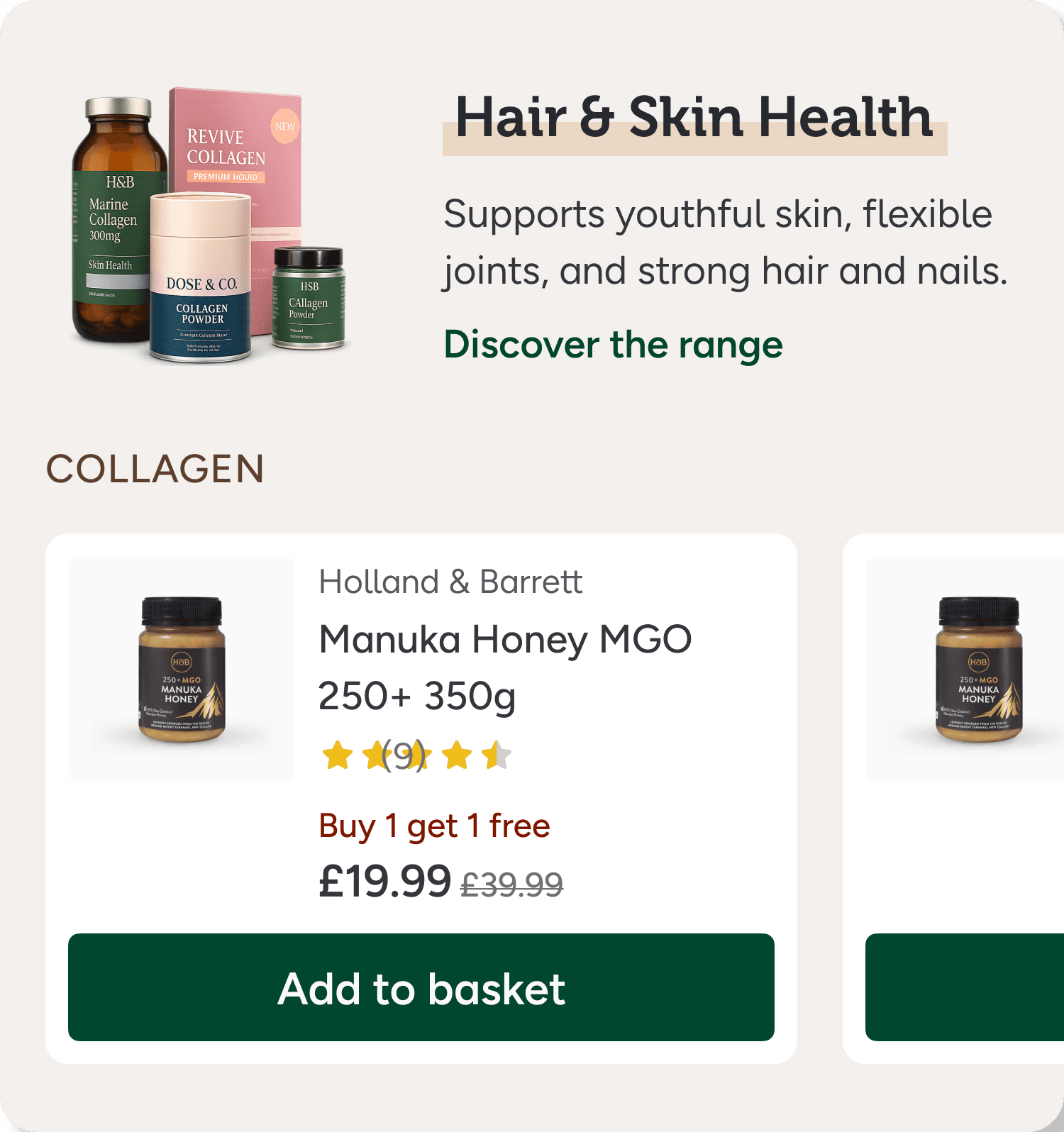Open the Manuka Honey jar product image

182,670
